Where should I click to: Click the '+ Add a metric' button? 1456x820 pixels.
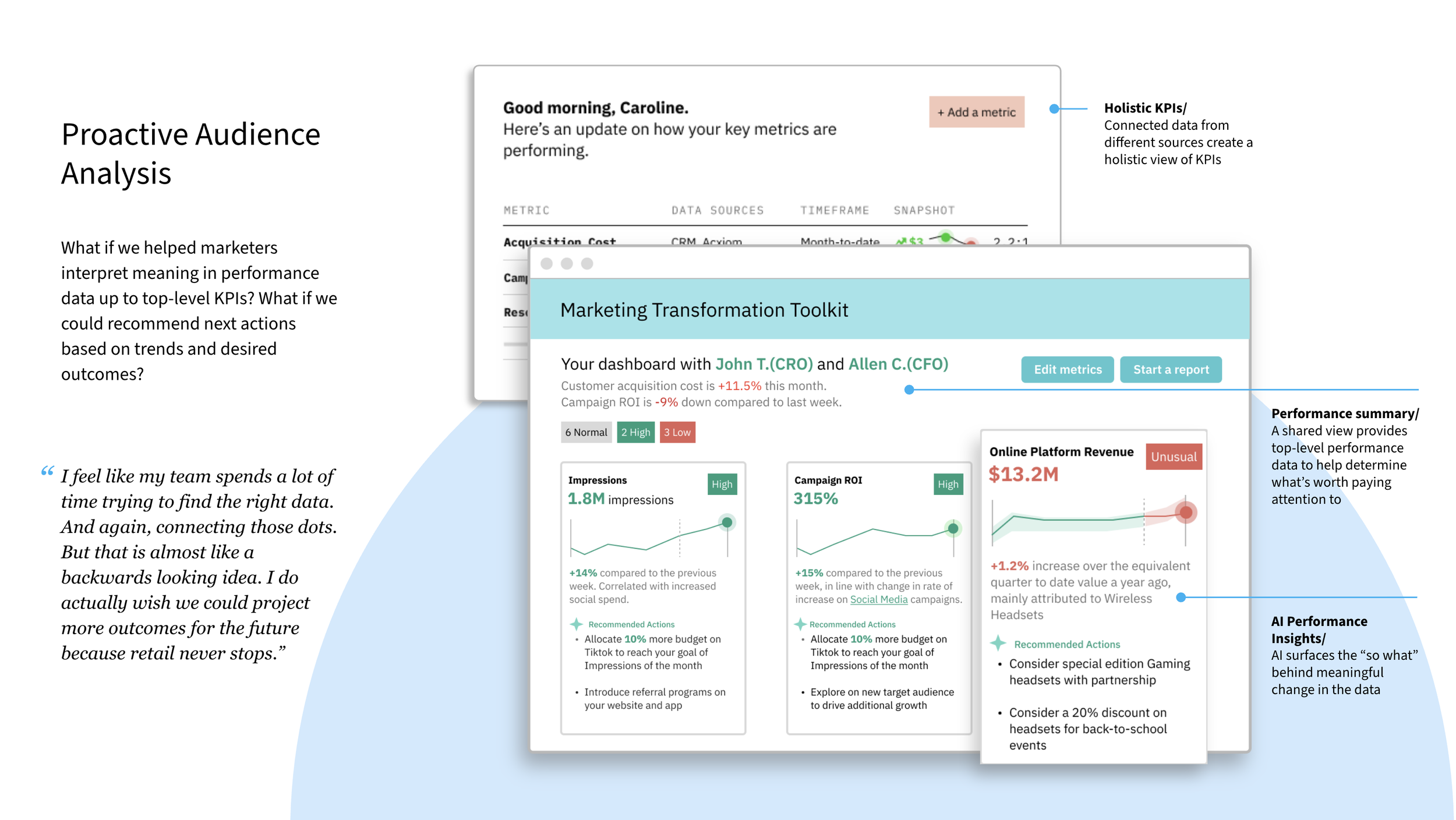pyautogui.click(x=976, y=112)
